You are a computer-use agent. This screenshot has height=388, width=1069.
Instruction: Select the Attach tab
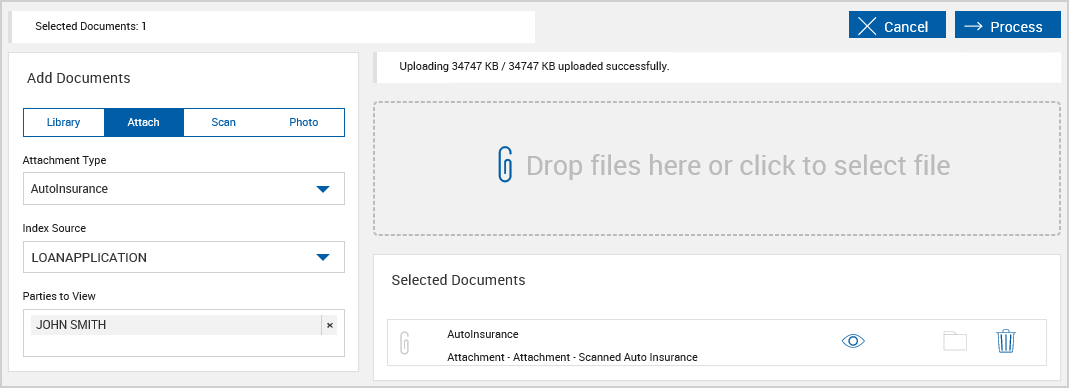click(x=143, y=123)
